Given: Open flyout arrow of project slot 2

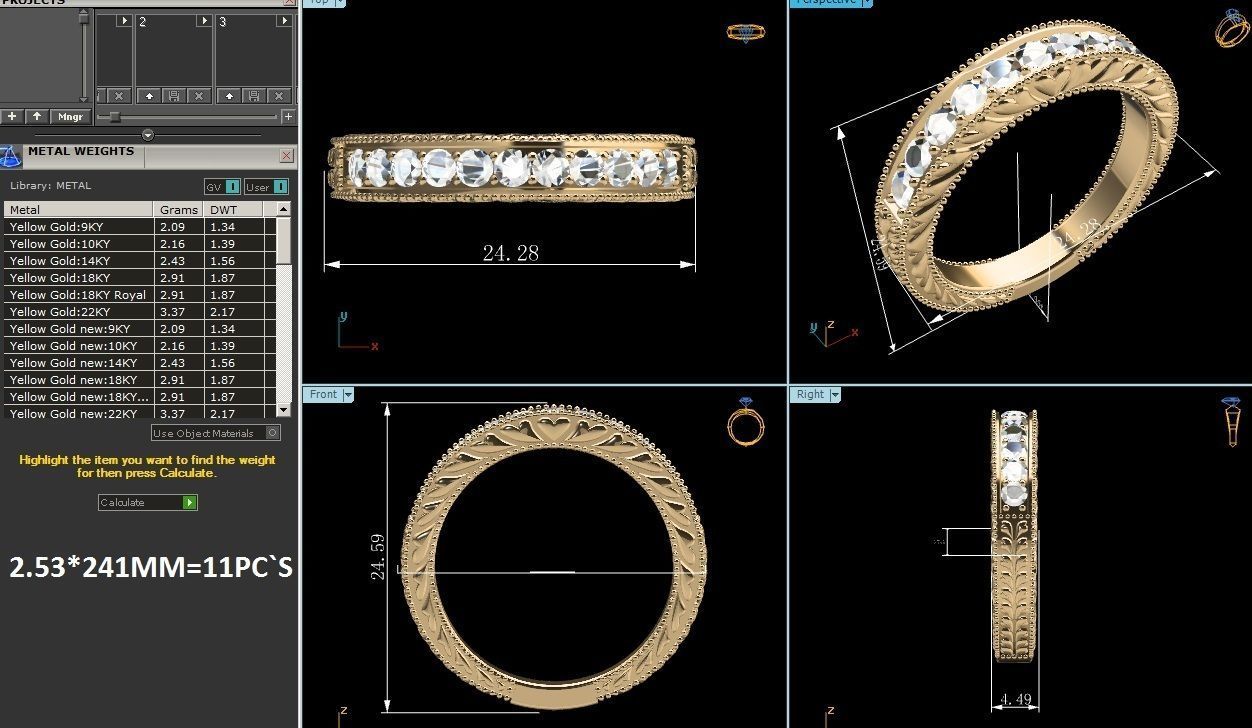Looking at the screenshot, I should [204, 21].
